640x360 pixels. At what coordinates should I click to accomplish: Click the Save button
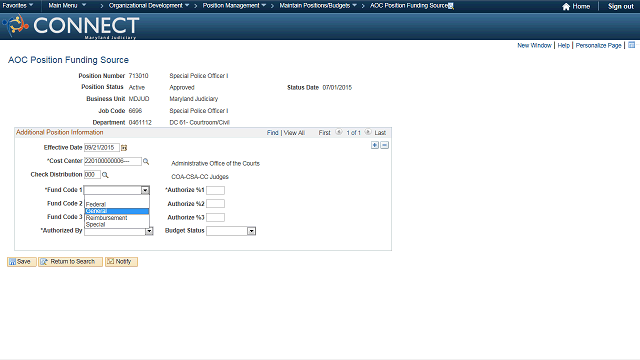click(22, 262)
